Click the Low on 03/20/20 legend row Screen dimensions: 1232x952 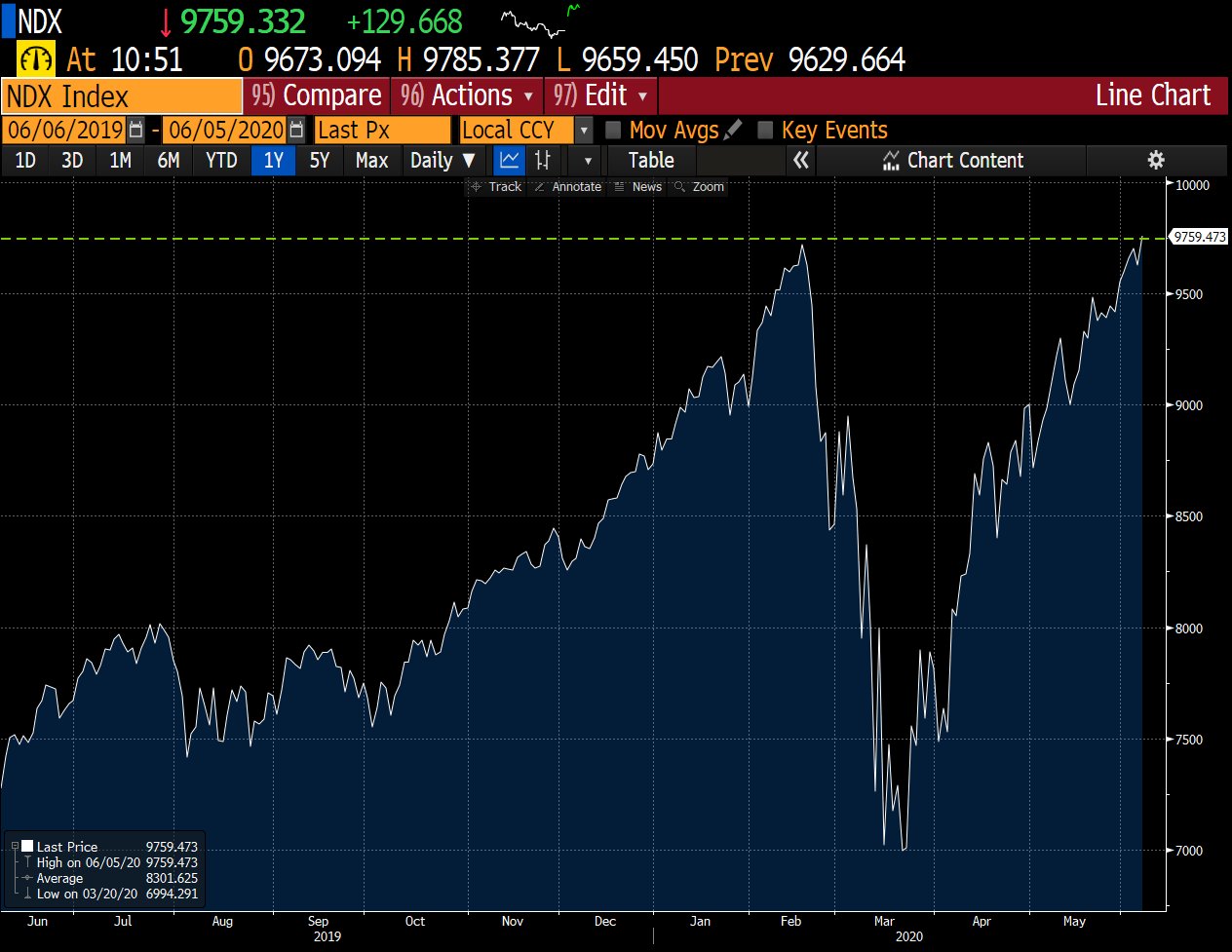tap(108, 894)
